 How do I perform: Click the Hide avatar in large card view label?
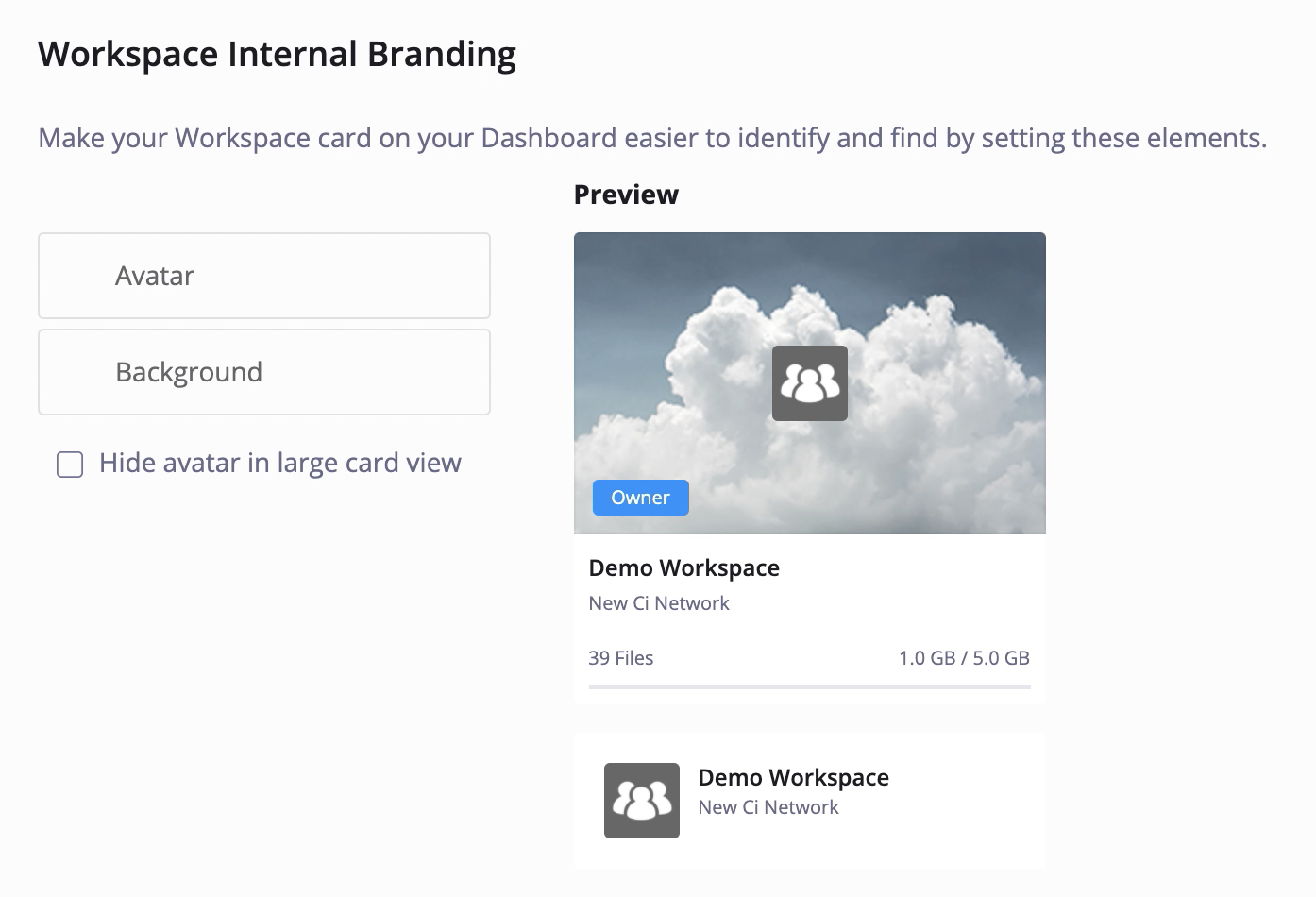280,464
